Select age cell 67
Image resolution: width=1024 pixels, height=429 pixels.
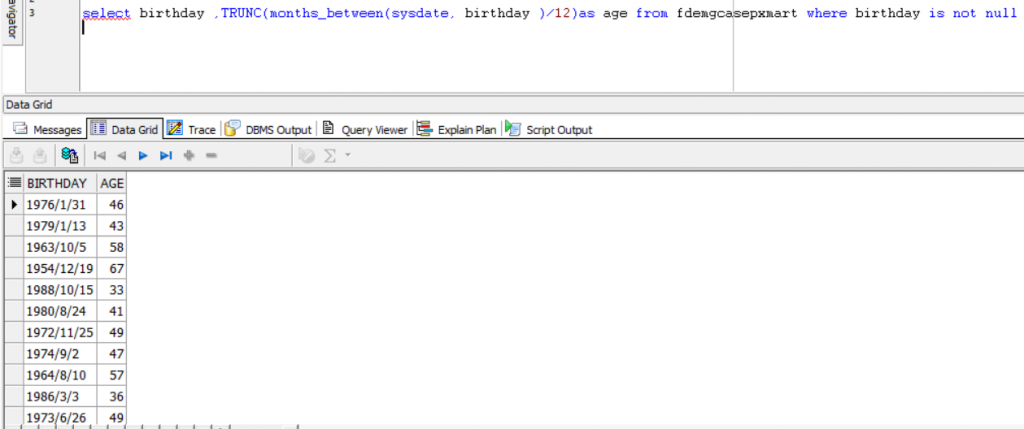[112, 268]
